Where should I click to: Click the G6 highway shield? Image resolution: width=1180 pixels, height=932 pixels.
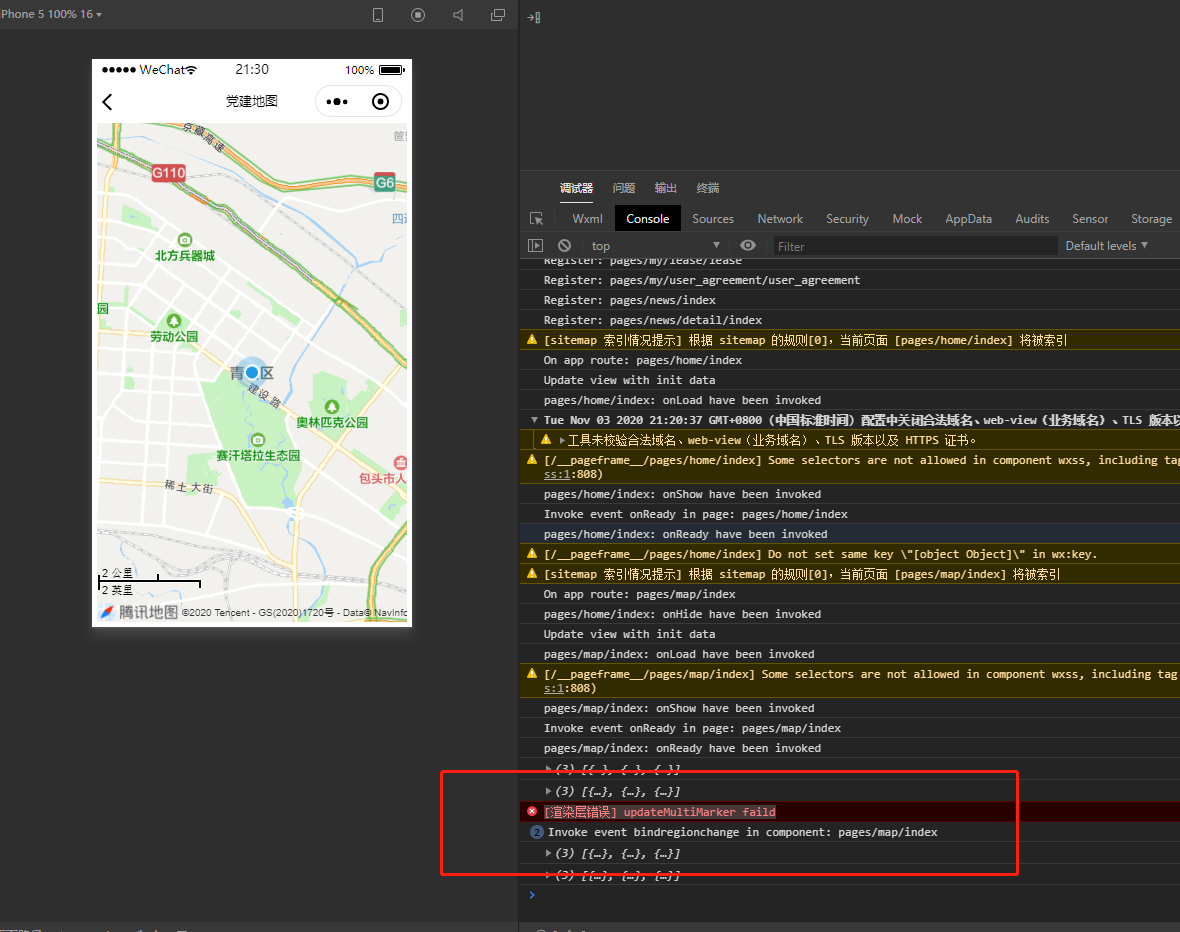pyautogui.click(x=385, y=183)
